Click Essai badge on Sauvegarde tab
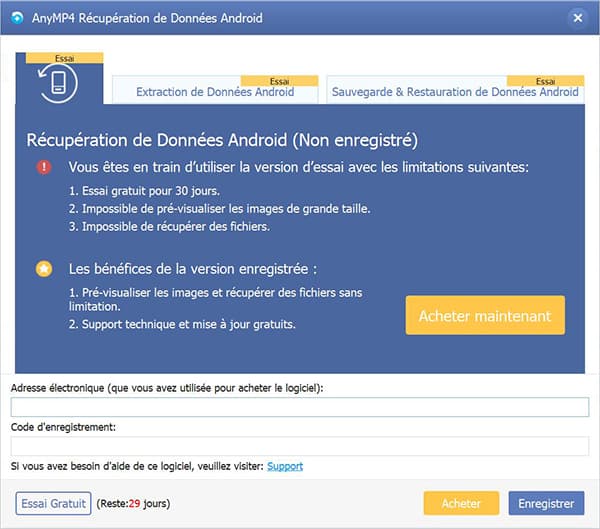This screenshot has width=600, height=529. coord(546,80)
